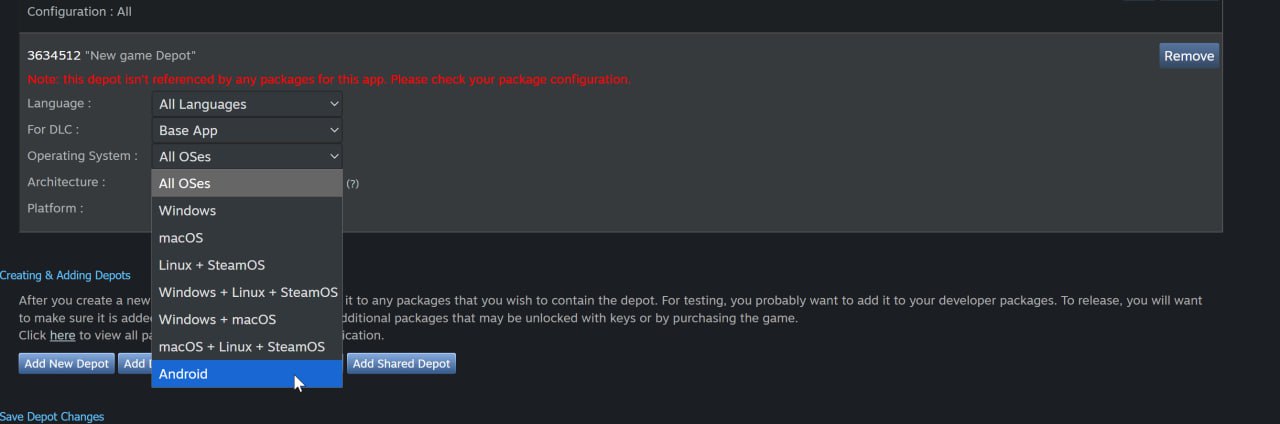Click the Add Shared Depot button
Screen dimensions: 1280x424
pos(401,364)
